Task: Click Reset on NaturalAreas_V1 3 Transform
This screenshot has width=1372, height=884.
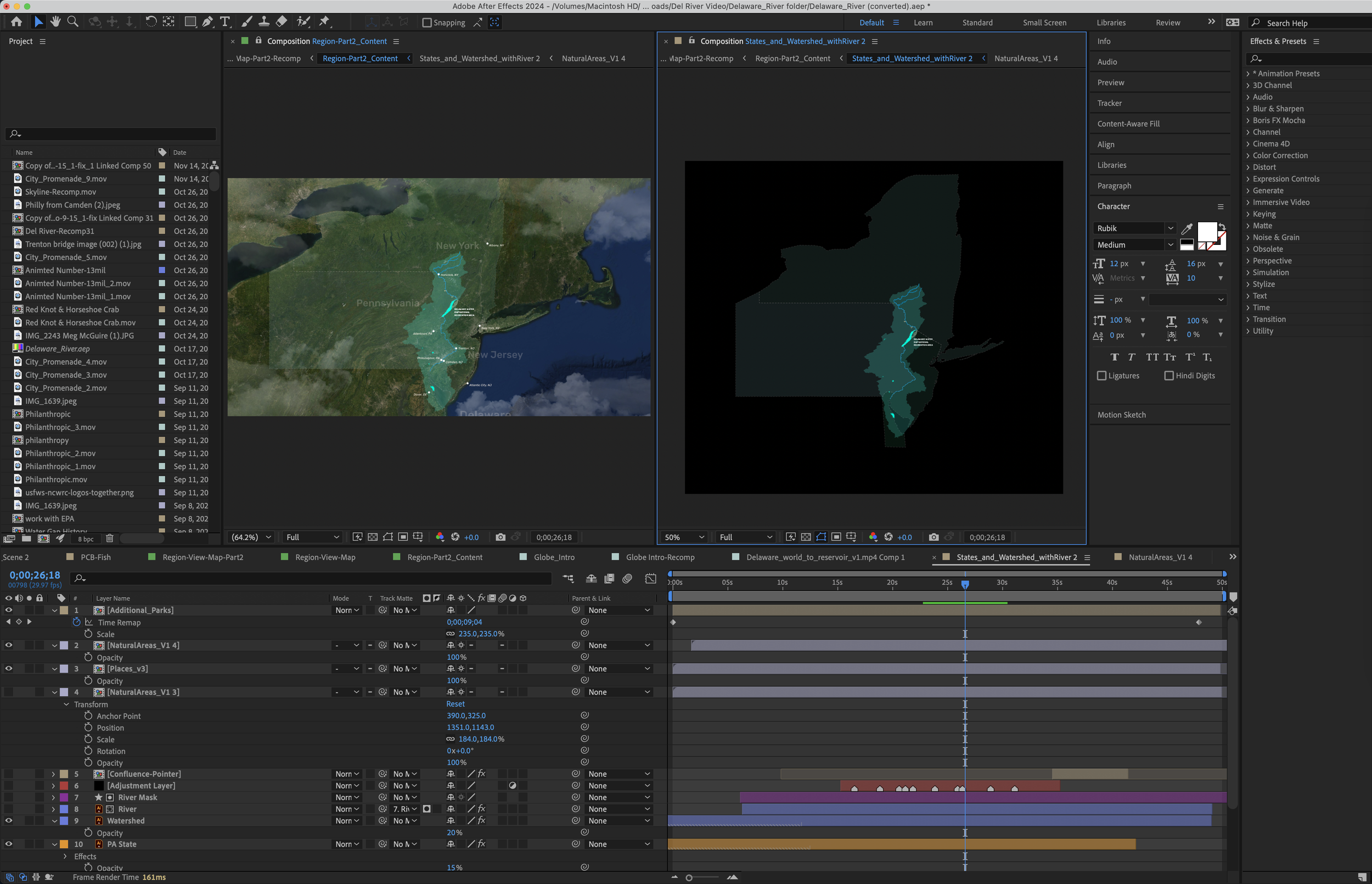Action: click(x=455, y=704)
